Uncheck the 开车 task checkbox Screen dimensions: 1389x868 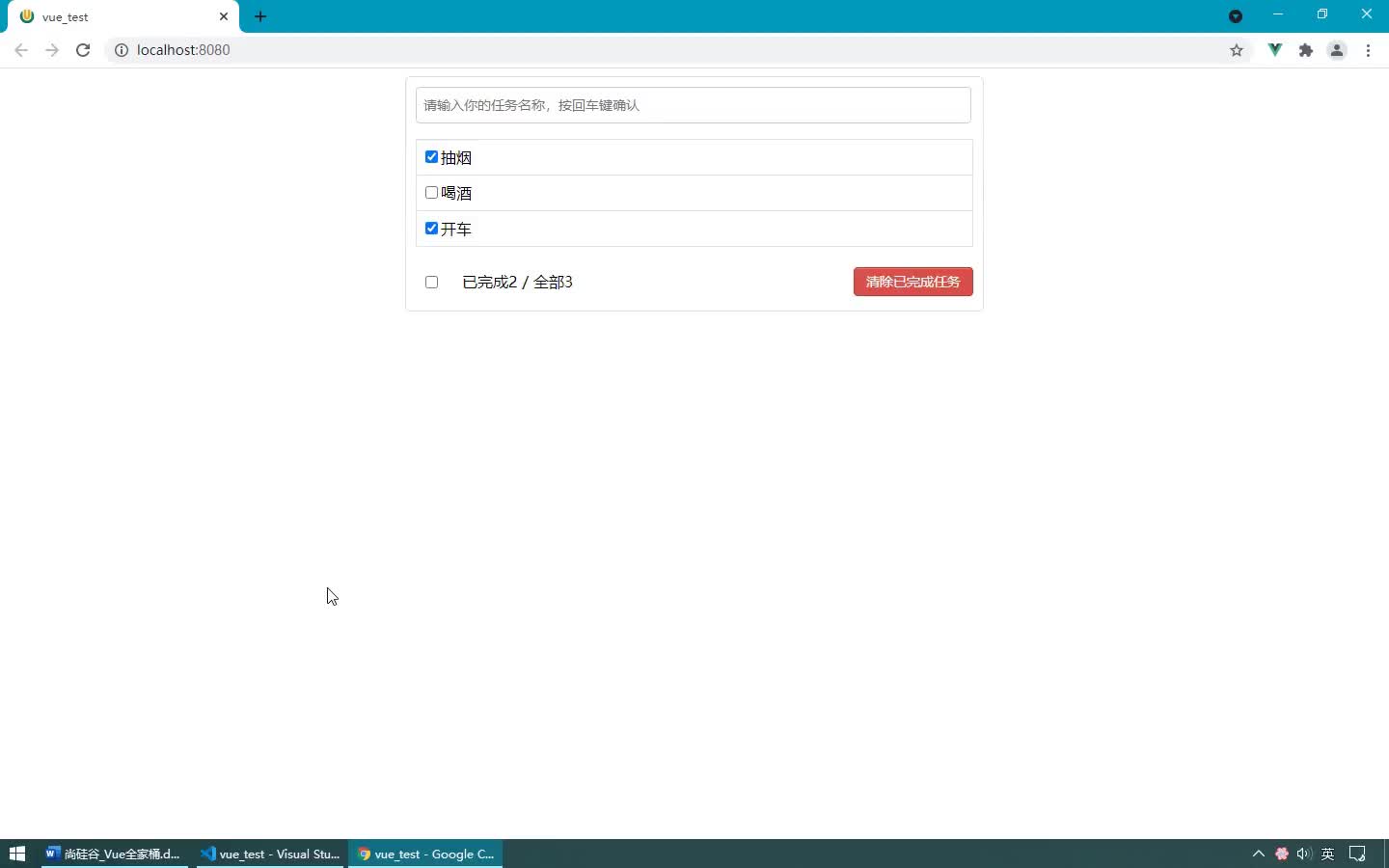click(x=431, y=229)
